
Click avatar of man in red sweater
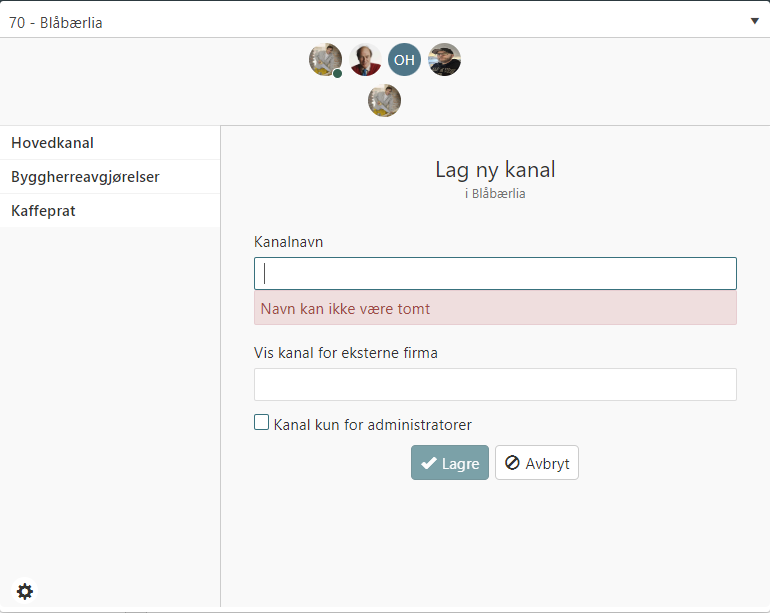(x=365, y=60)
